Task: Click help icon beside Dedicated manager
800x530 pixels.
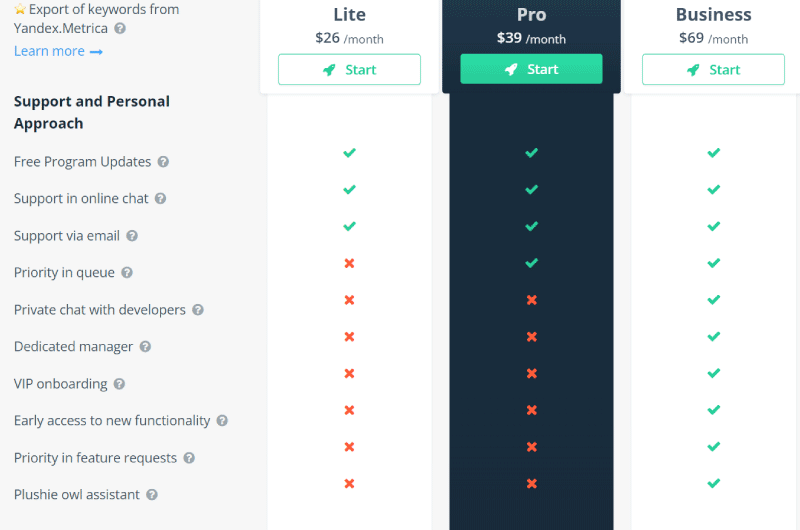Action: (x=145, y=347)
